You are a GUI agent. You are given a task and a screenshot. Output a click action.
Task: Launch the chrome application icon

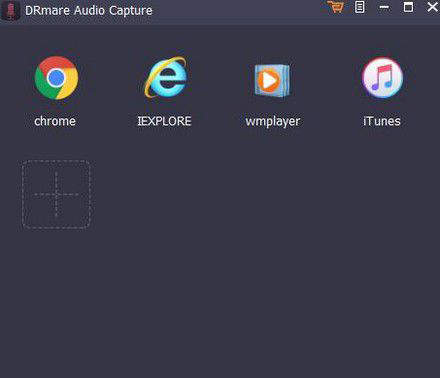pos(56,78)
